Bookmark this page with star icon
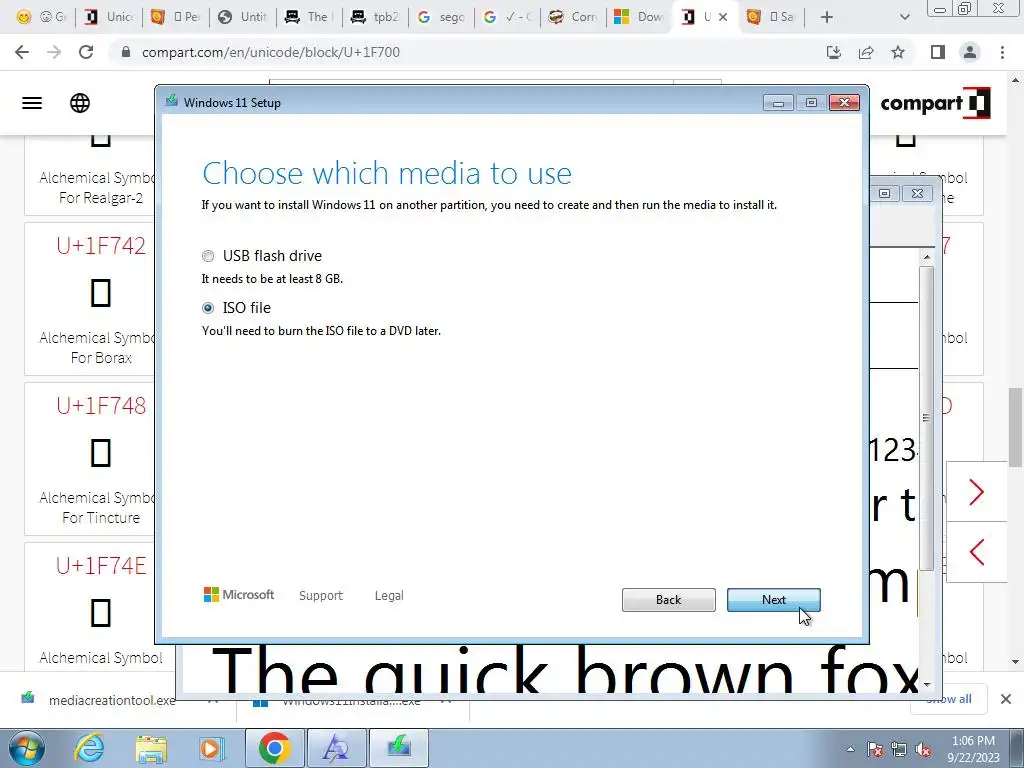 (x=898, y=52)
